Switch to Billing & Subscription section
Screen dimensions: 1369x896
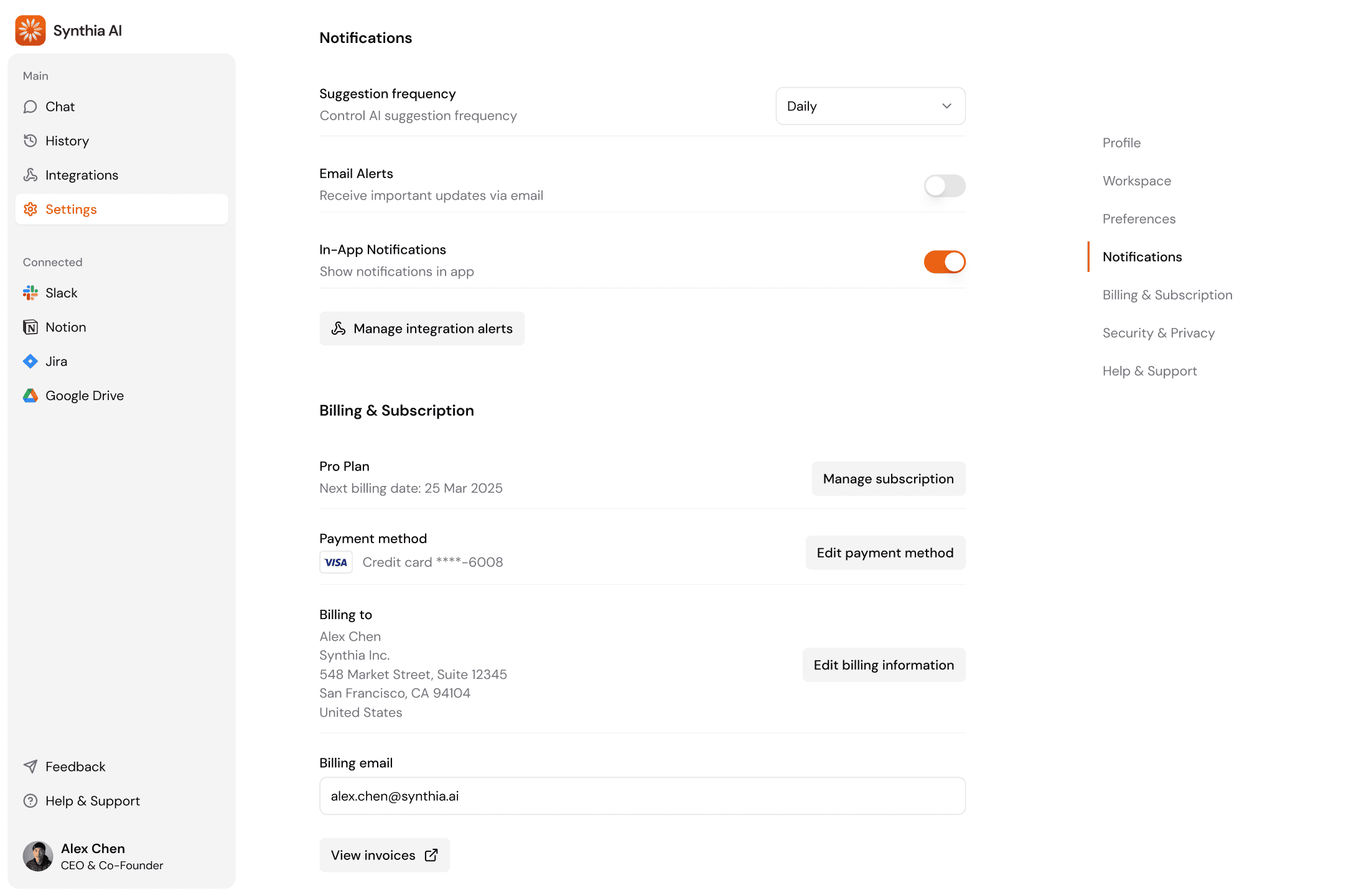pos(1167,294)
